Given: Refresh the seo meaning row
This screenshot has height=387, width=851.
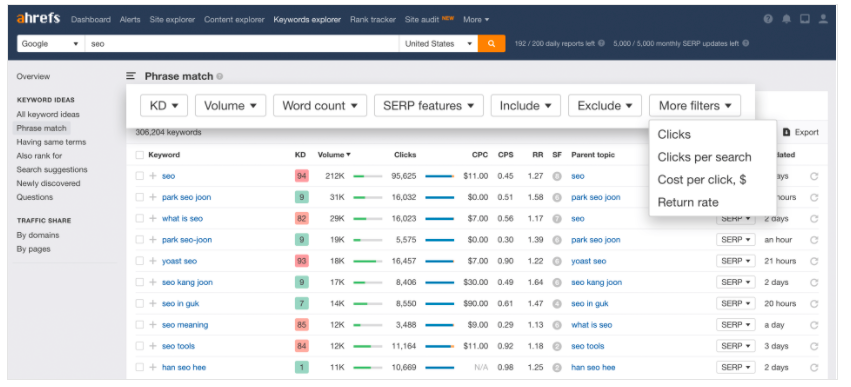Looking at the screenshot, I should pos(814,325).
